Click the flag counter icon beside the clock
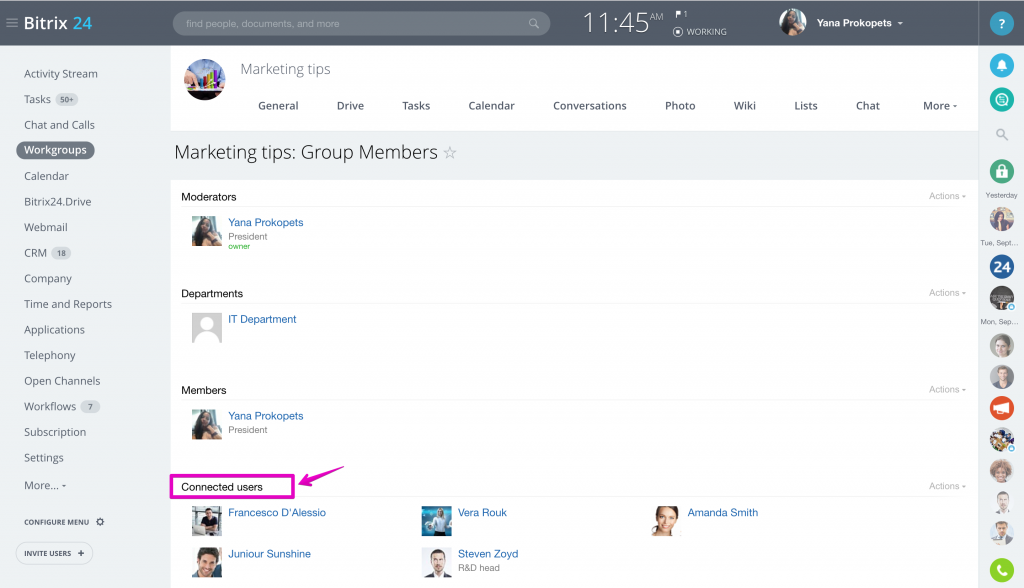 pyautogui.click(x=680, y=14)
